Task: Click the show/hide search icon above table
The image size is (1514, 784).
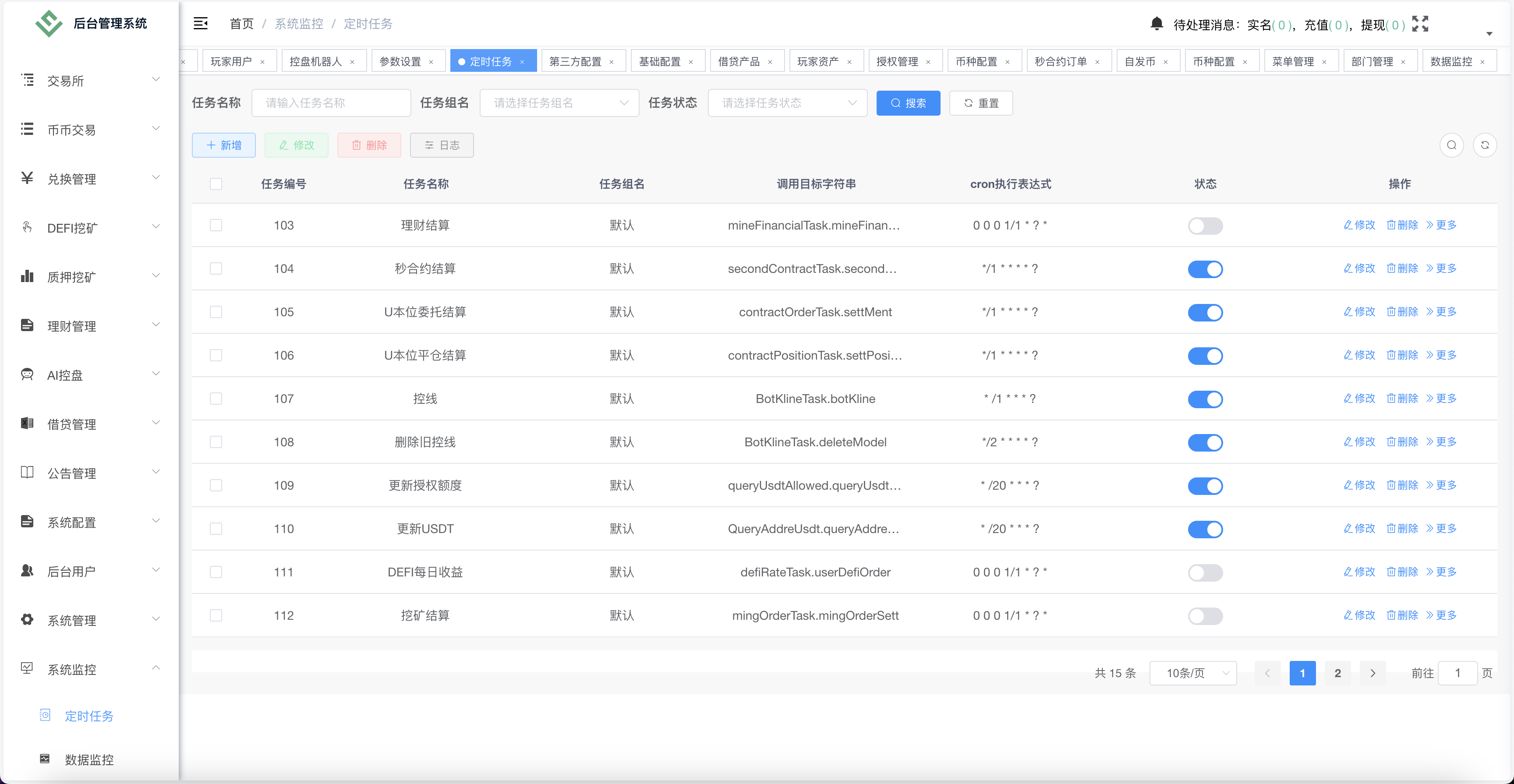Action: tap(1452, 145)
